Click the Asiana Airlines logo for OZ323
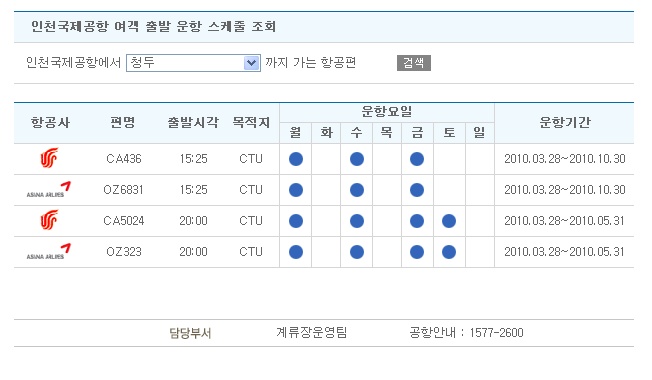Screen dimensions: 652x380 point(49,252)
